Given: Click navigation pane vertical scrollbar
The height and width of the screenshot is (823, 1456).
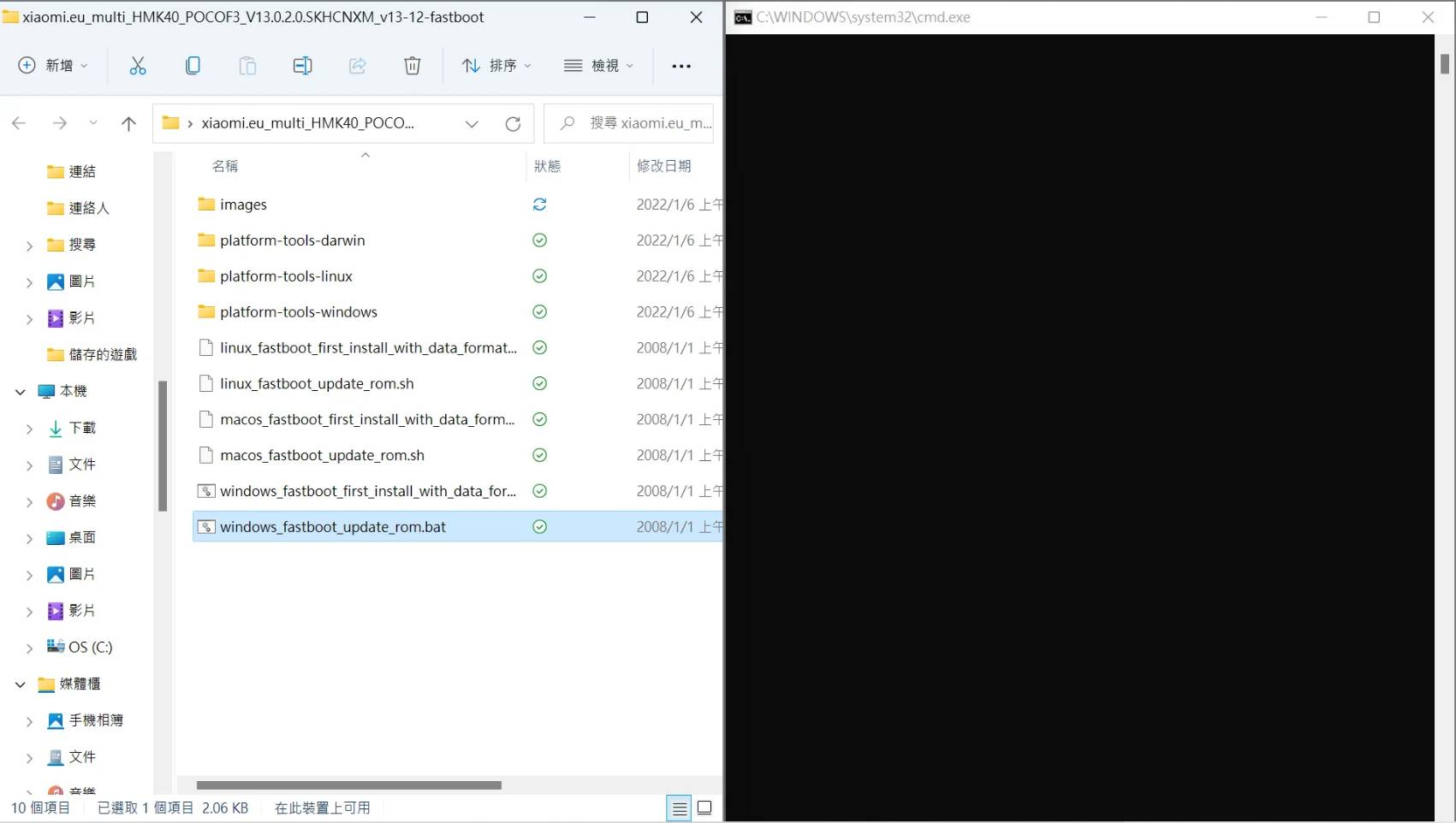Looking at the screenshot, I should 163,447.
